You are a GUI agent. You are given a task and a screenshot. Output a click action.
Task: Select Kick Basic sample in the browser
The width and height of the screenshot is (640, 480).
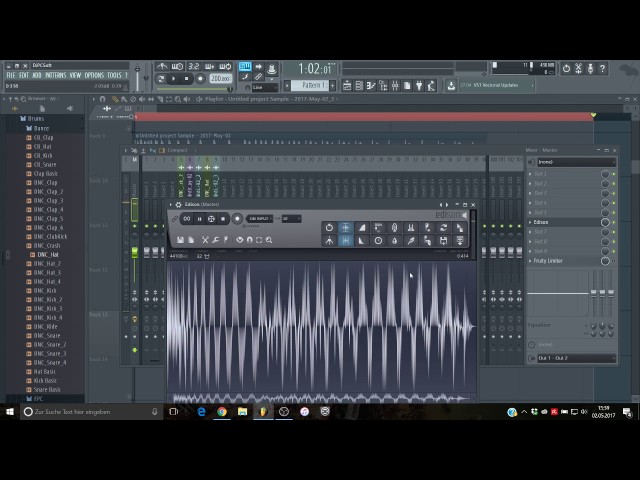tap(45, 380)
